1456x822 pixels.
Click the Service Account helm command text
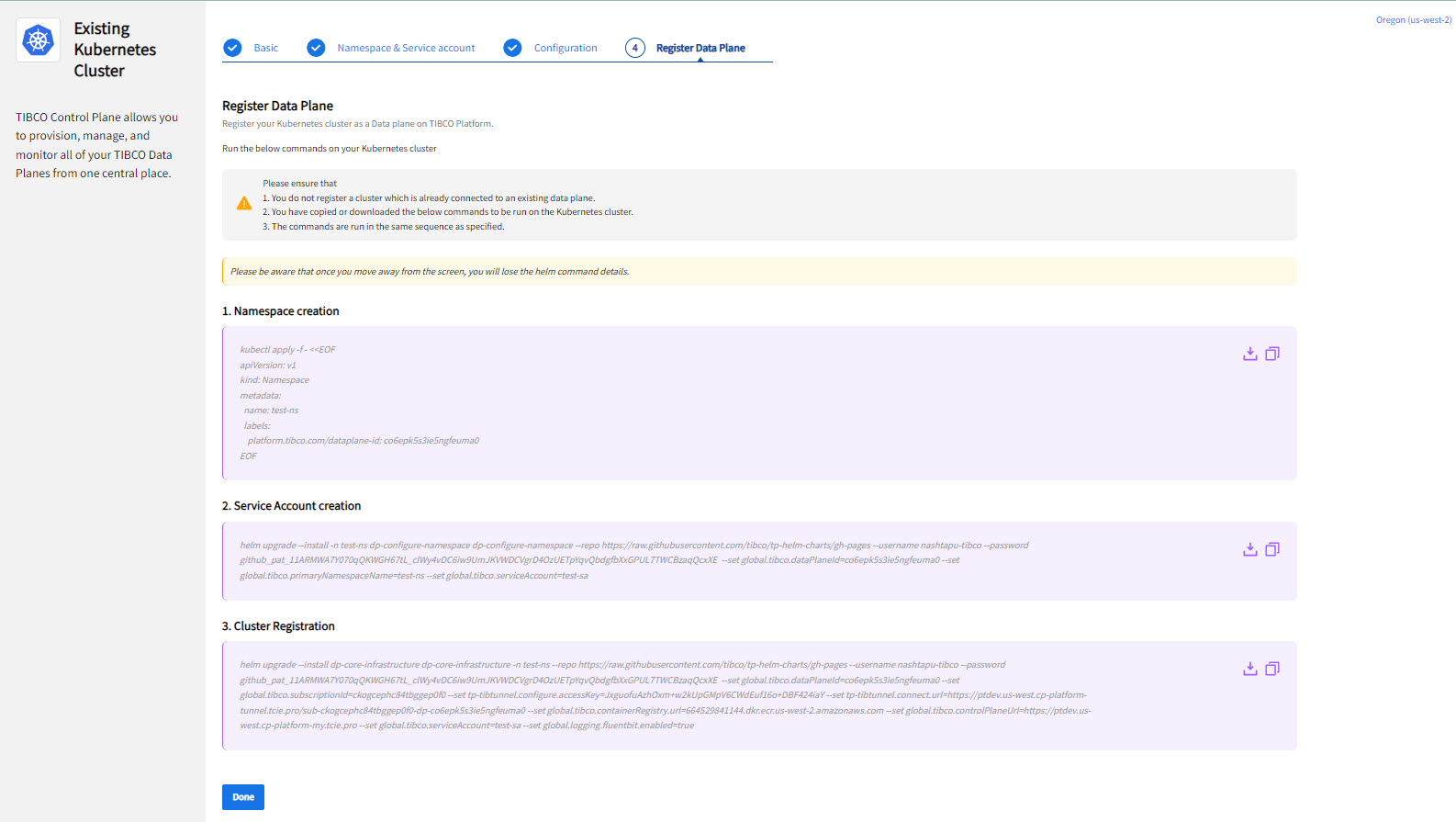pos(634,560)
